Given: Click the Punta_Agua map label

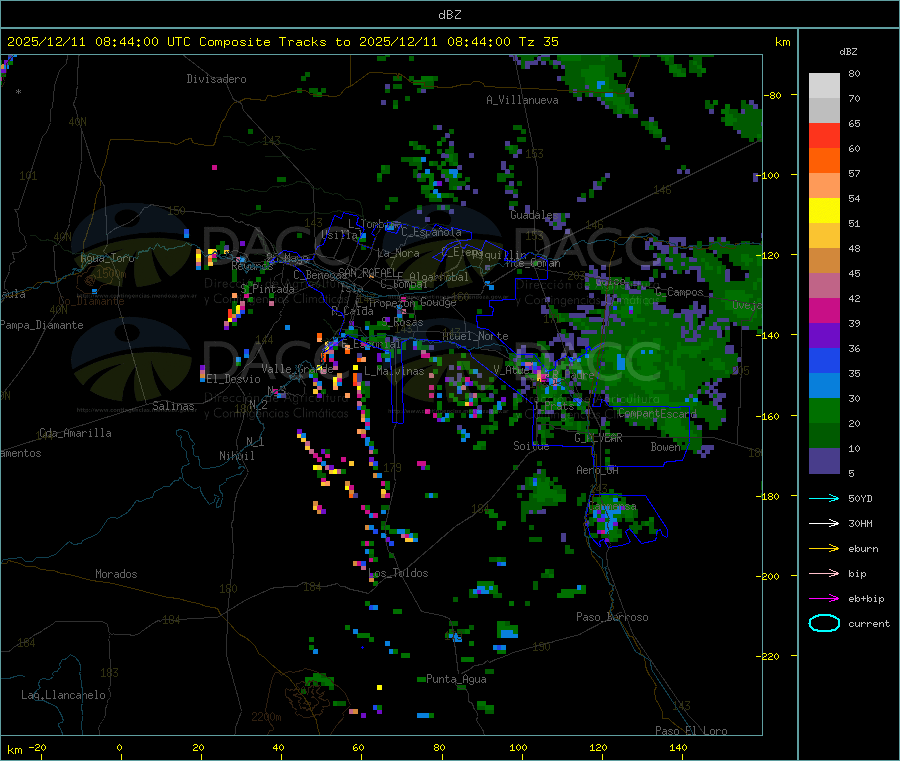Looking at the screenshot, I should point(456,679).
